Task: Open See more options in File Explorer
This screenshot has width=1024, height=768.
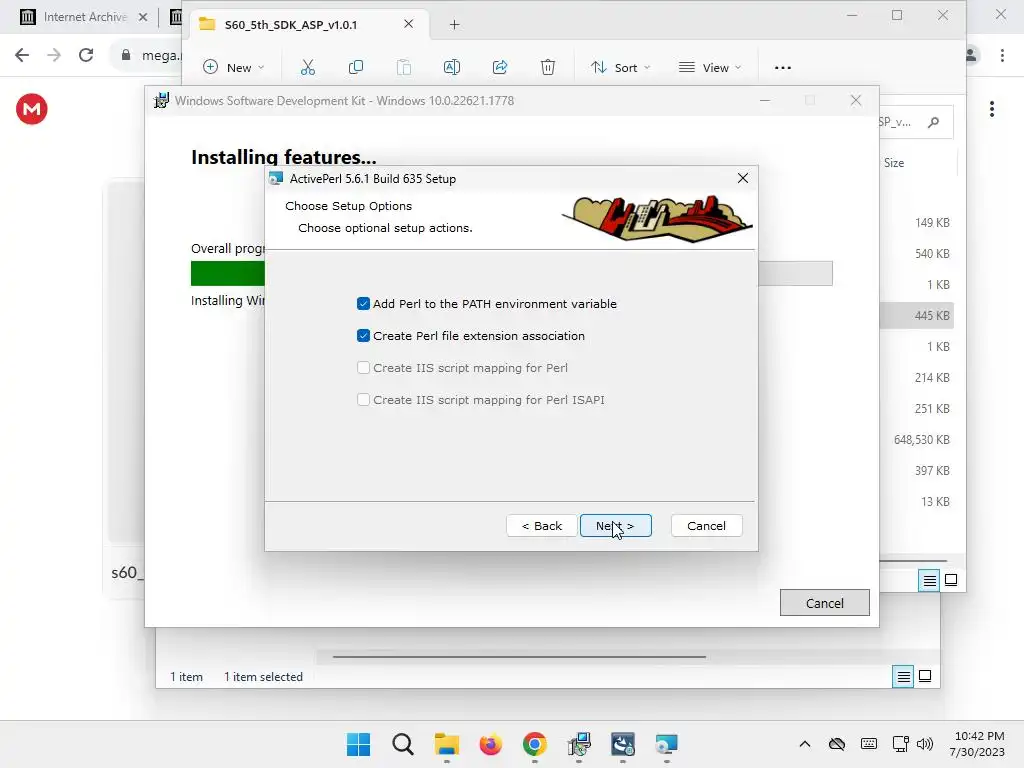Action: [782, 67]
